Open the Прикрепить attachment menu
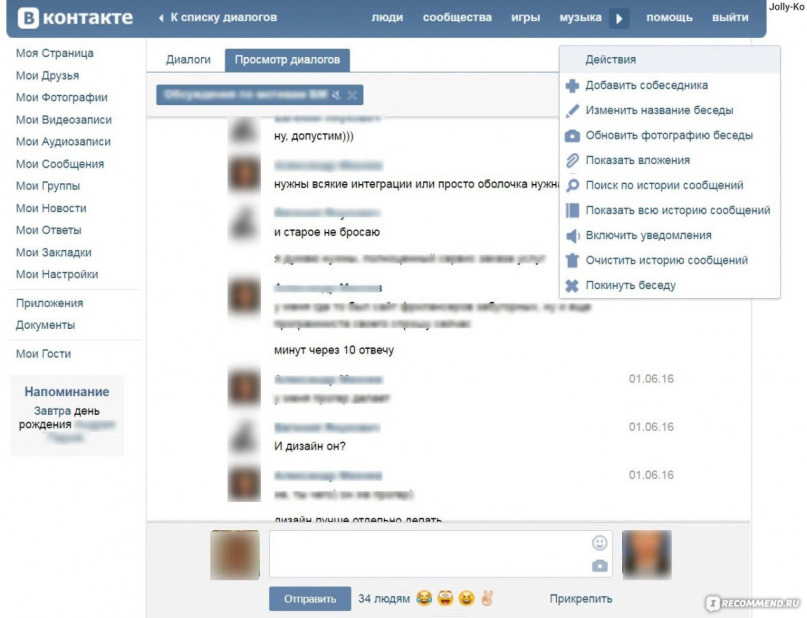This screenshot has width=807, height=618. coord(581,599)
